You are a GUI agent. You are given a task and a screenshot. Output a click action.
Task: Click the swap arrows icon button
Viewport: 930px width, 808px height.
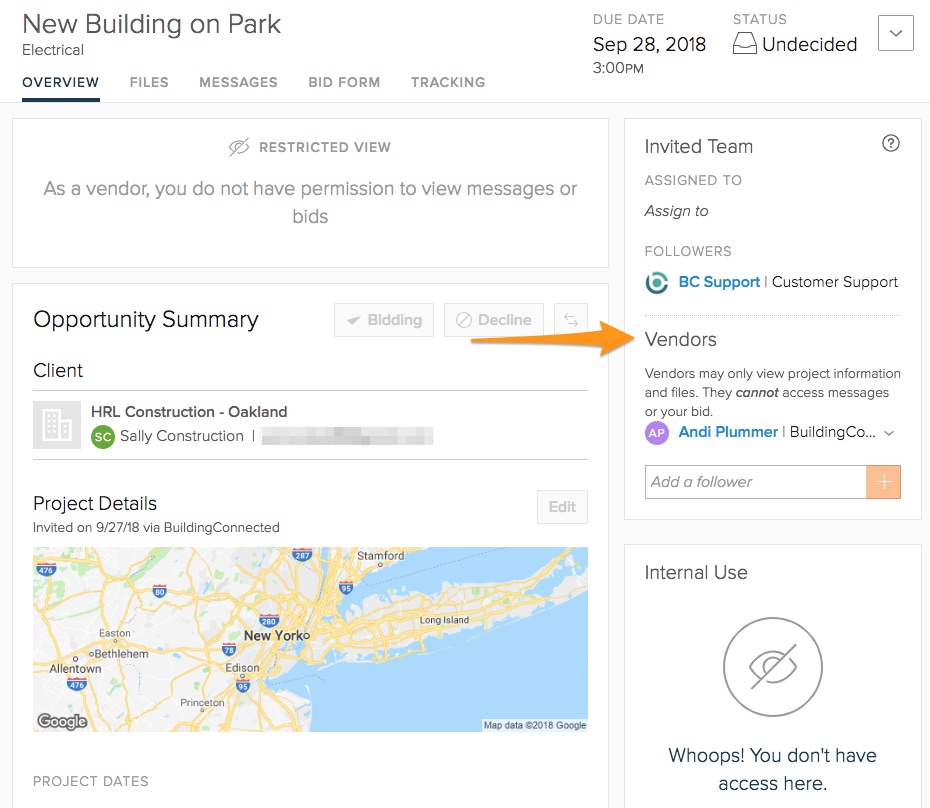click(571, 320)
